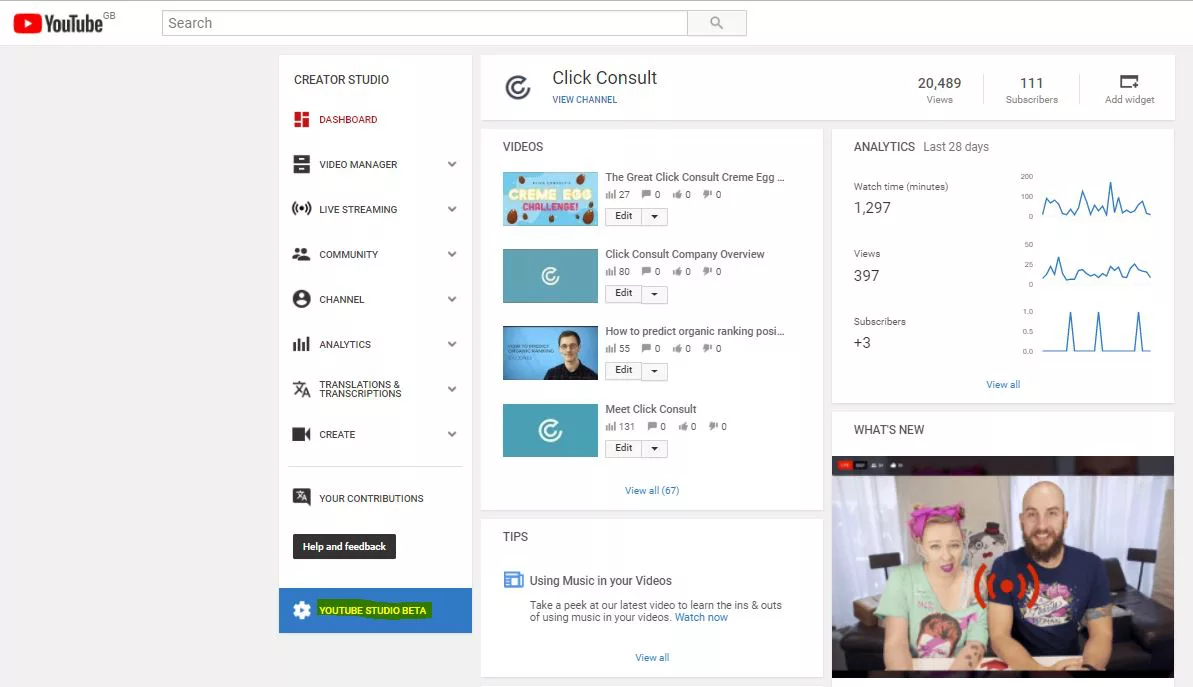Click the search magnifier button
The height and width of the screenshot is (687, 1193).
coord(717,23)
